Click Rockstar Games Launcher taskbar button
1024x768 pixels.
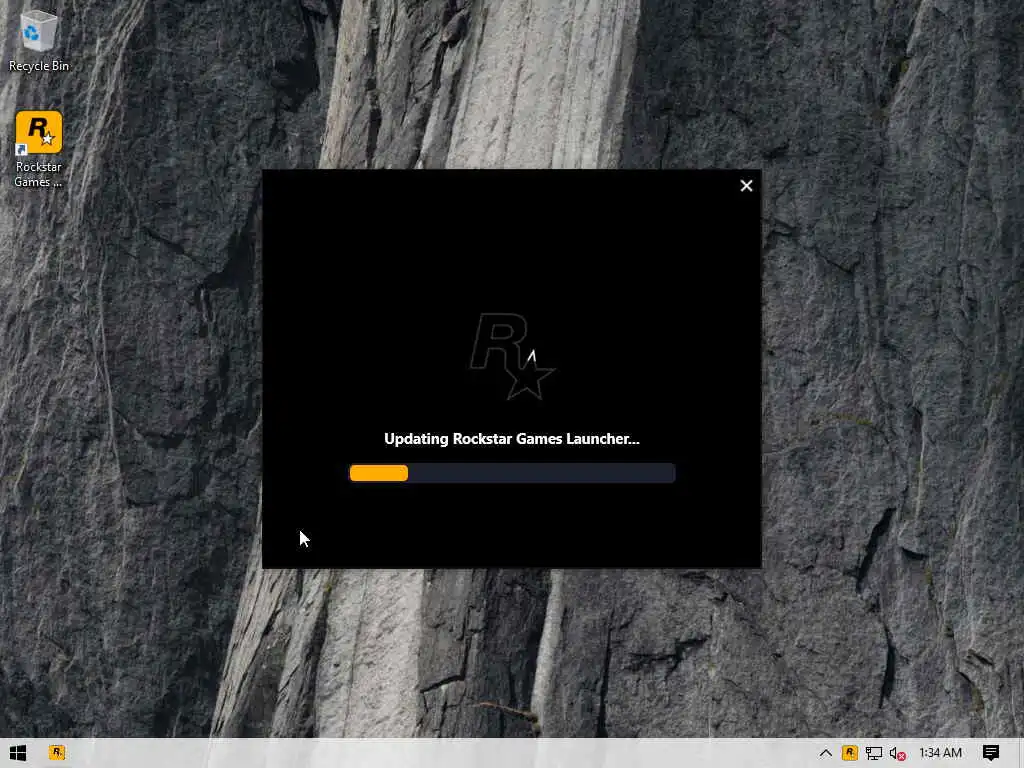tap(57, 753)
